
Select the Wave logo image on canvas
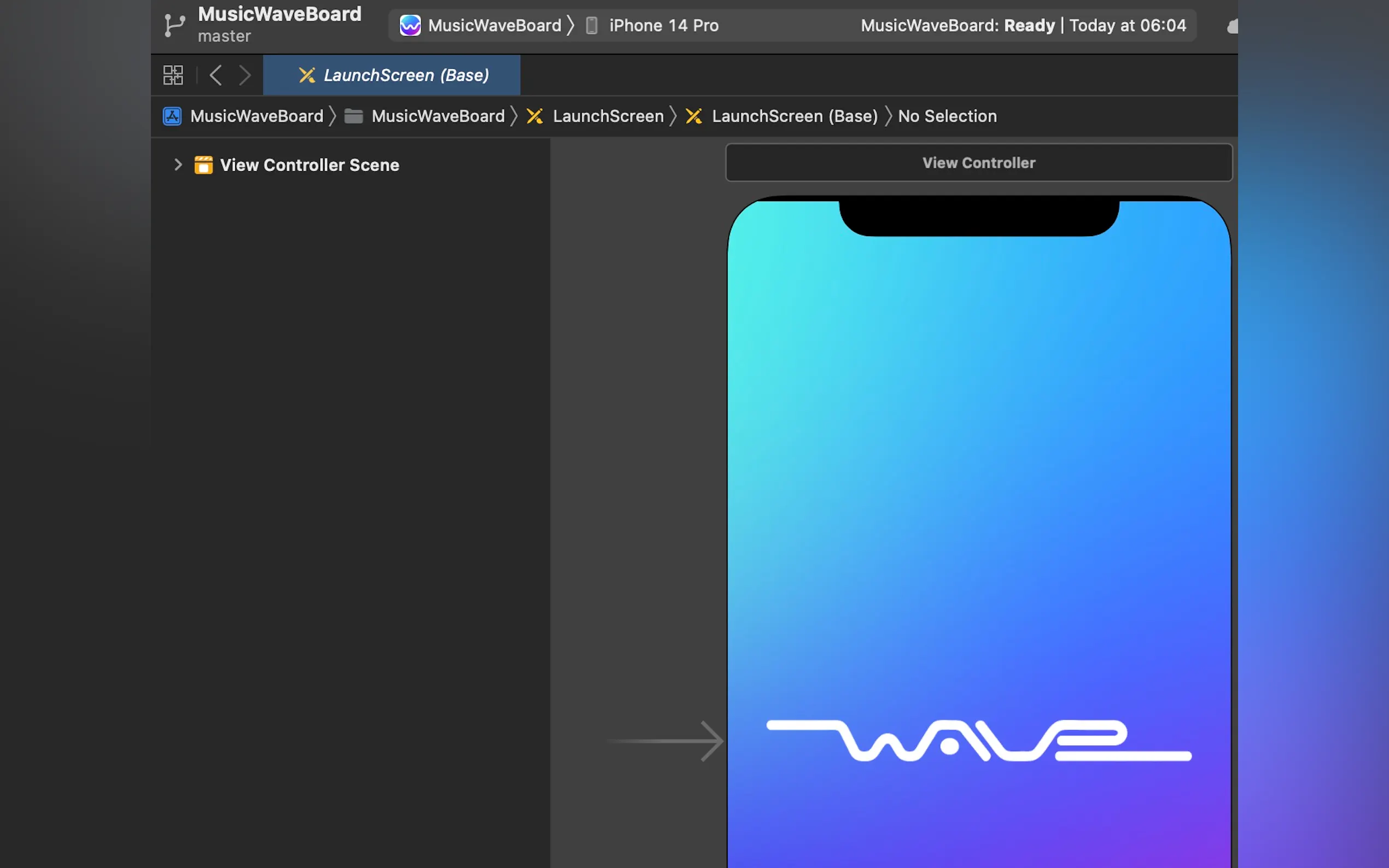[978, 741]
